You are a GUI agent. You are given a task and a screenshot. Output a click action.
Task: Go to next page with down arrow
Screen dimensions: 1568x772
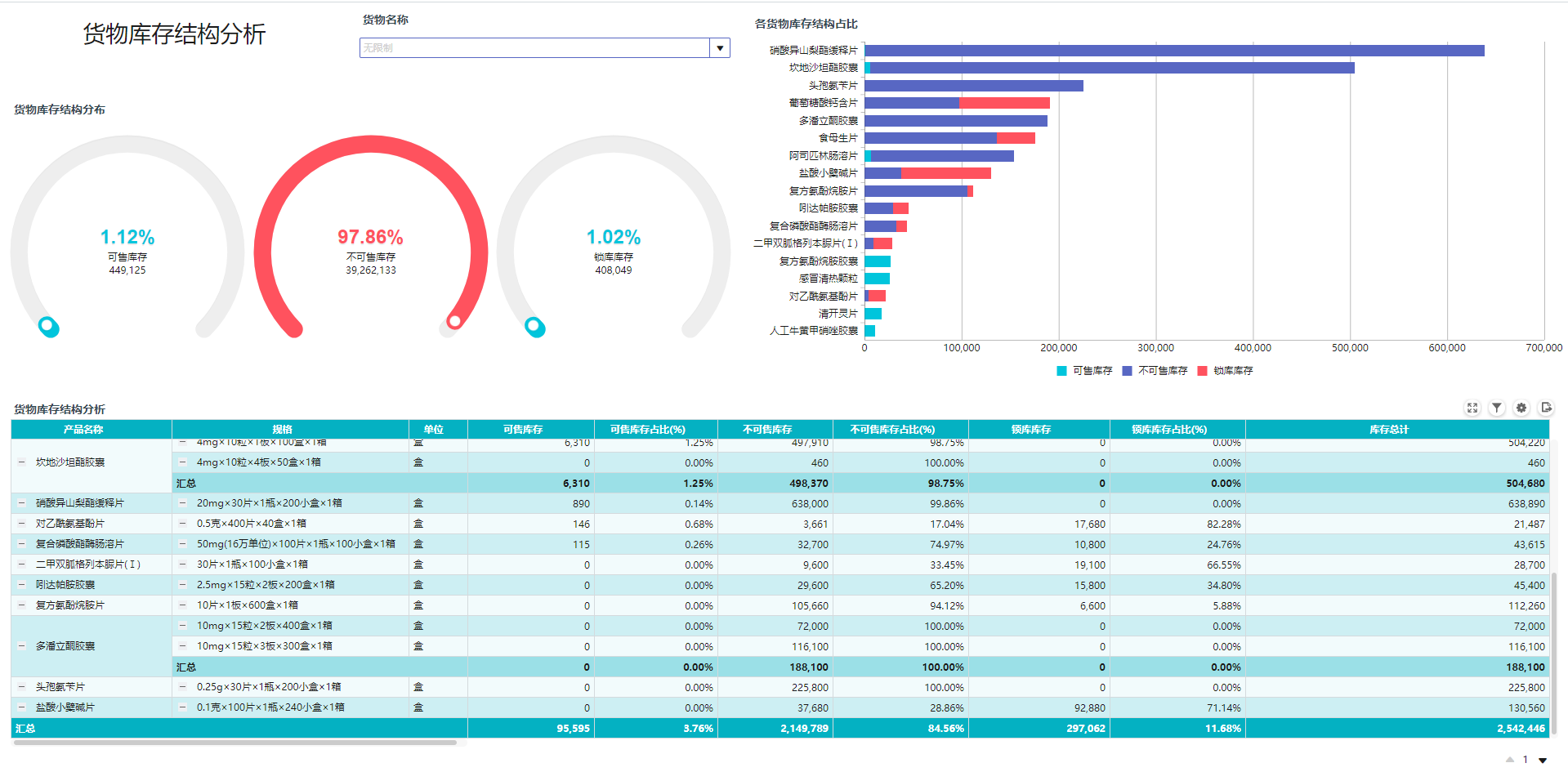coord(1543,760)
